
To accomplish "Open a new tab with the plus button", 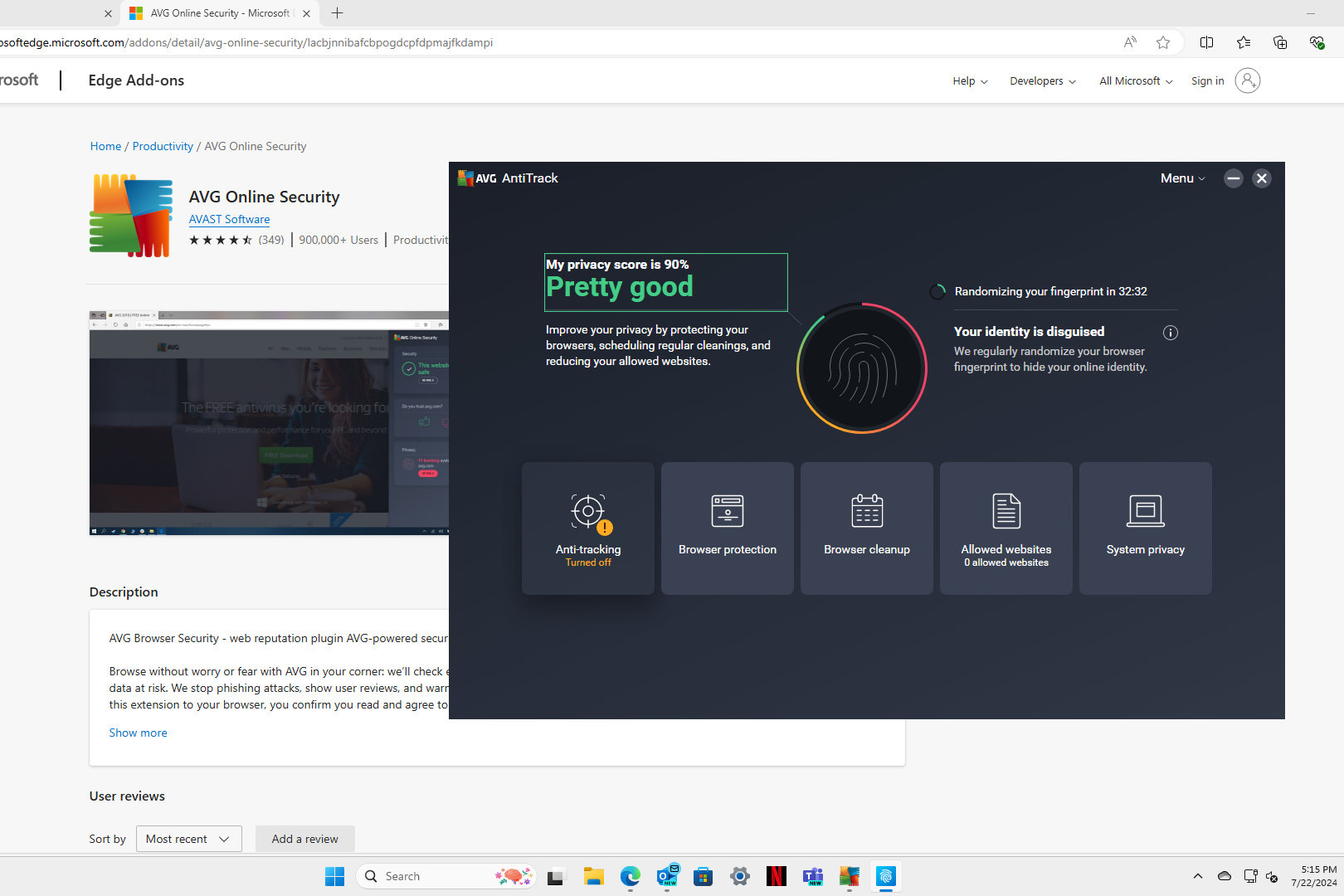I will click(x=337, y=13).
